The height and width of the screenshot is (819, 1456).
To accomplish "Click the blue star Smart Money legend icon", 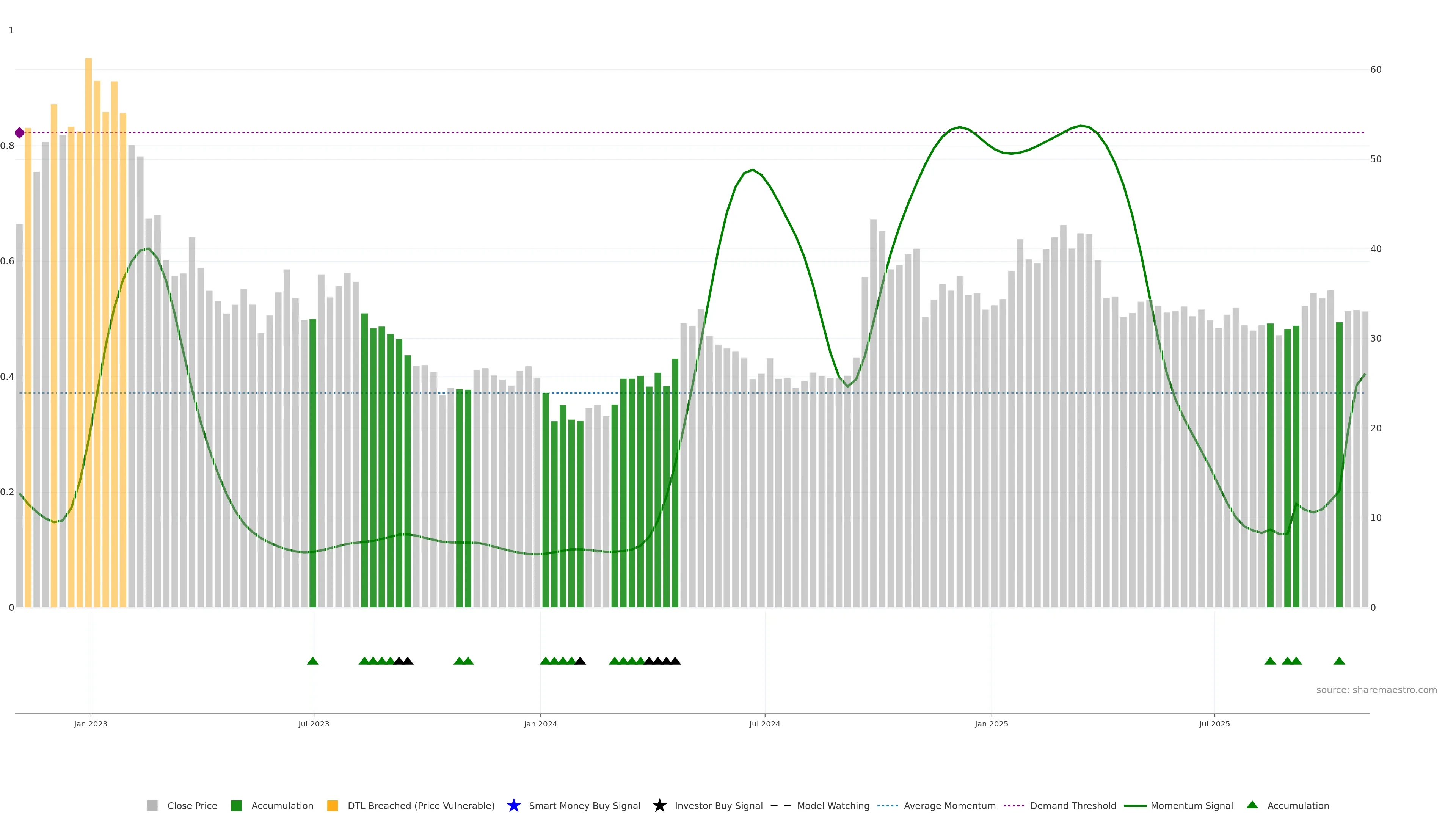I will click(x=513, y=805).
